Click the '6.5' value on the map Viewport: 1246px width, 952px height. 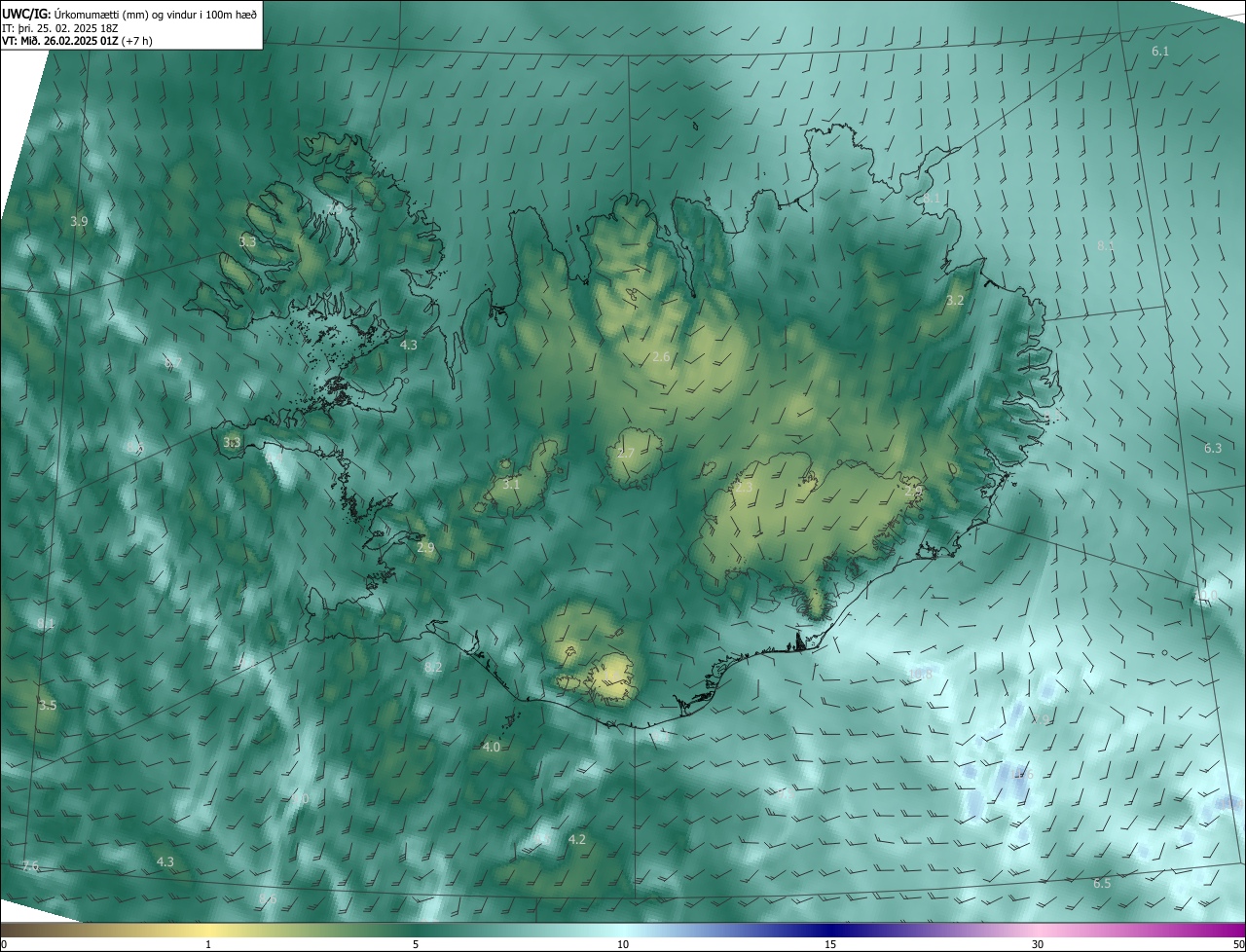point(1102,884)
